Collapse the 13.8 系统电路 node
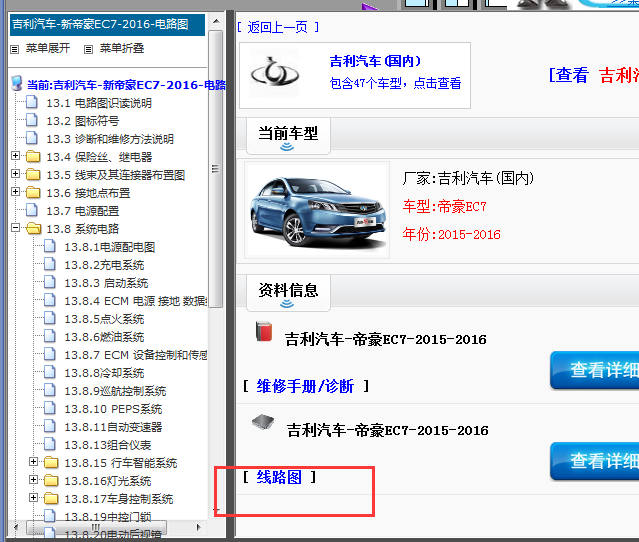This screenshot has width=639, height=542. (15, 227)
